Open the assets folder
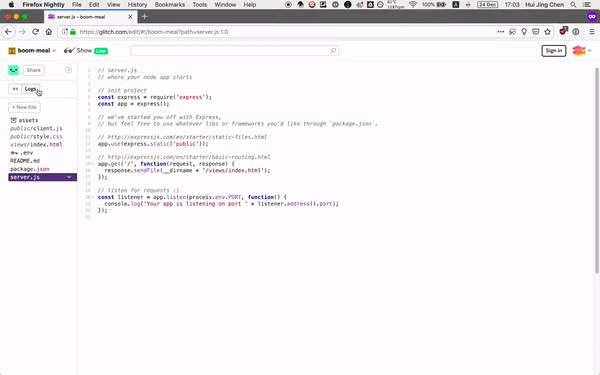Image resolution: width=600 pixels, height=375 pixels. (x=24, y=120)
